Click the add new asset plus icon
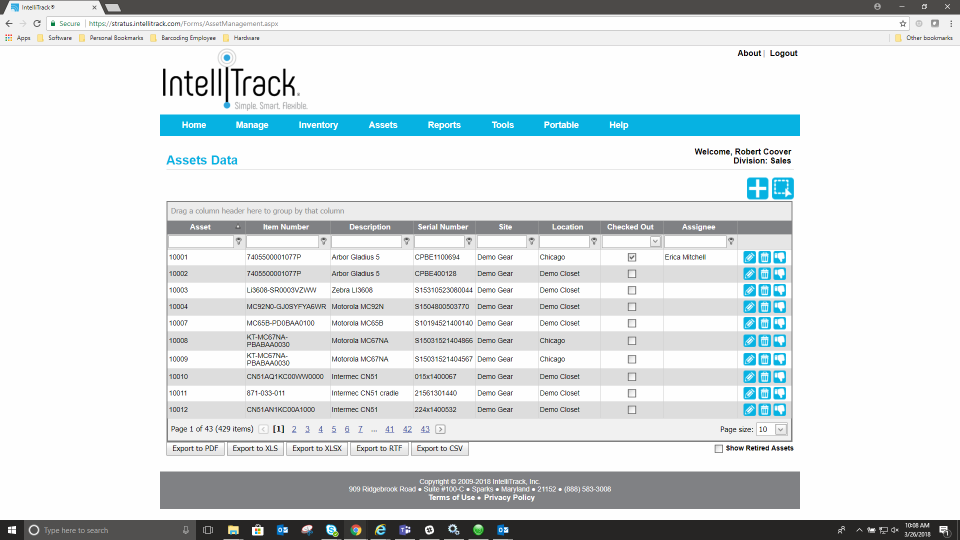This screenshot has width=960, height=540. (757, 189)
